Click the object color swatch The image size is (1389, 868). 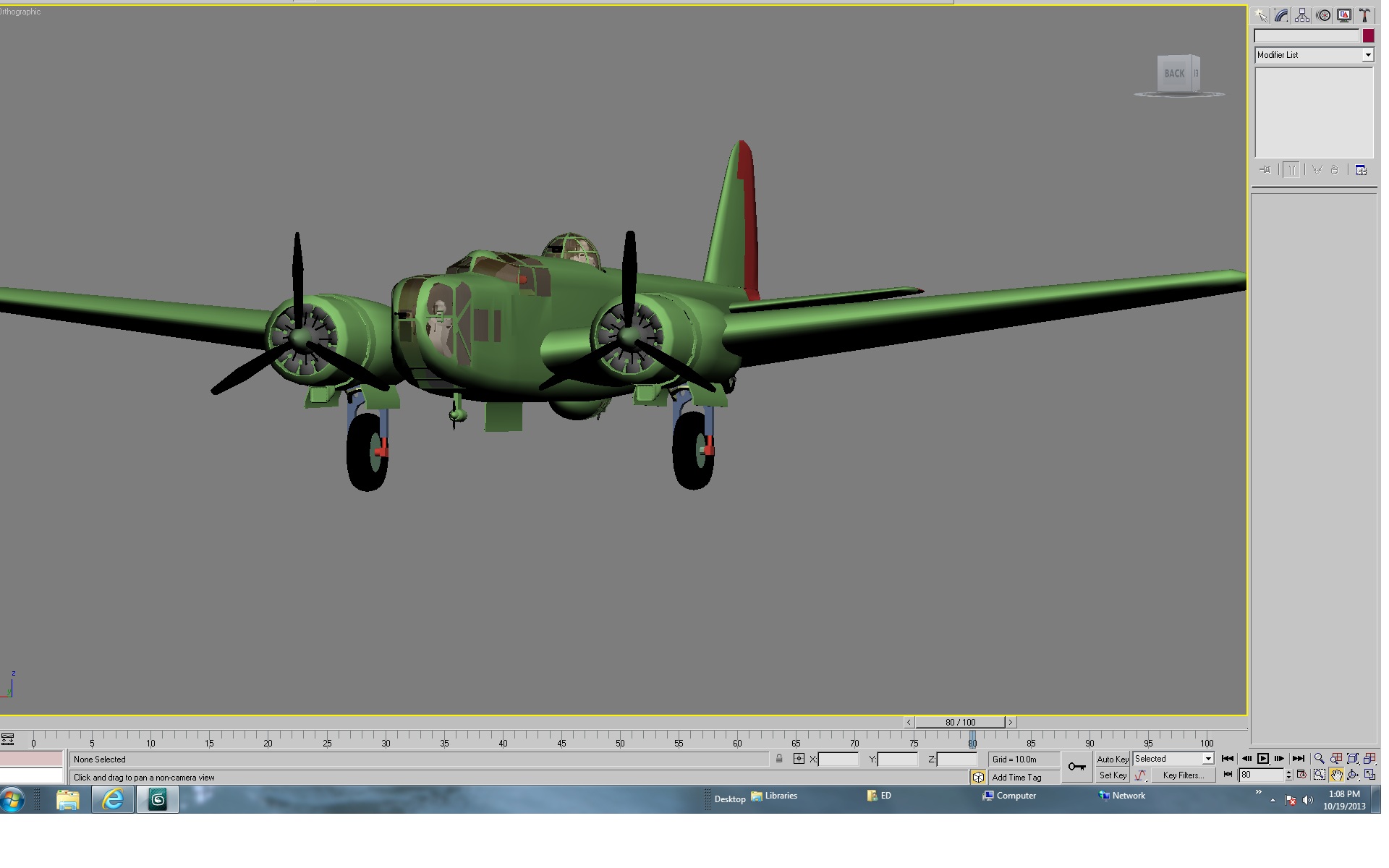pos(1368,35)
